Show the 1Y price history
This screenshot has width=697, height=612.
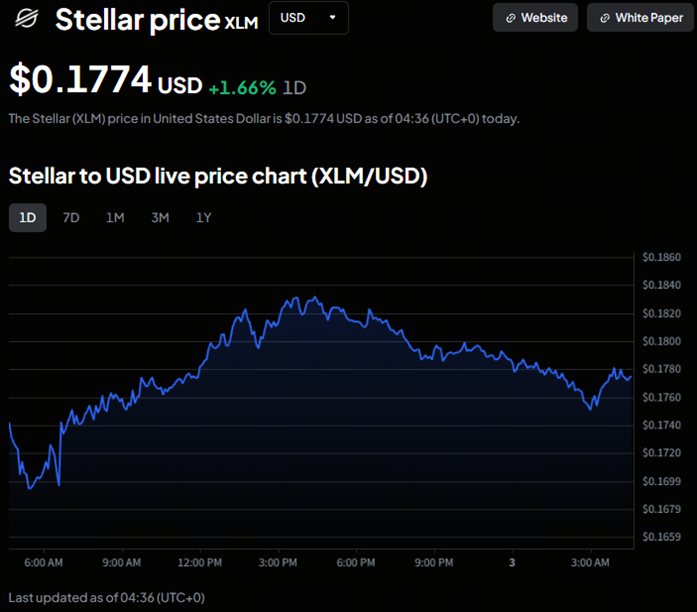[x=204, y=218]
